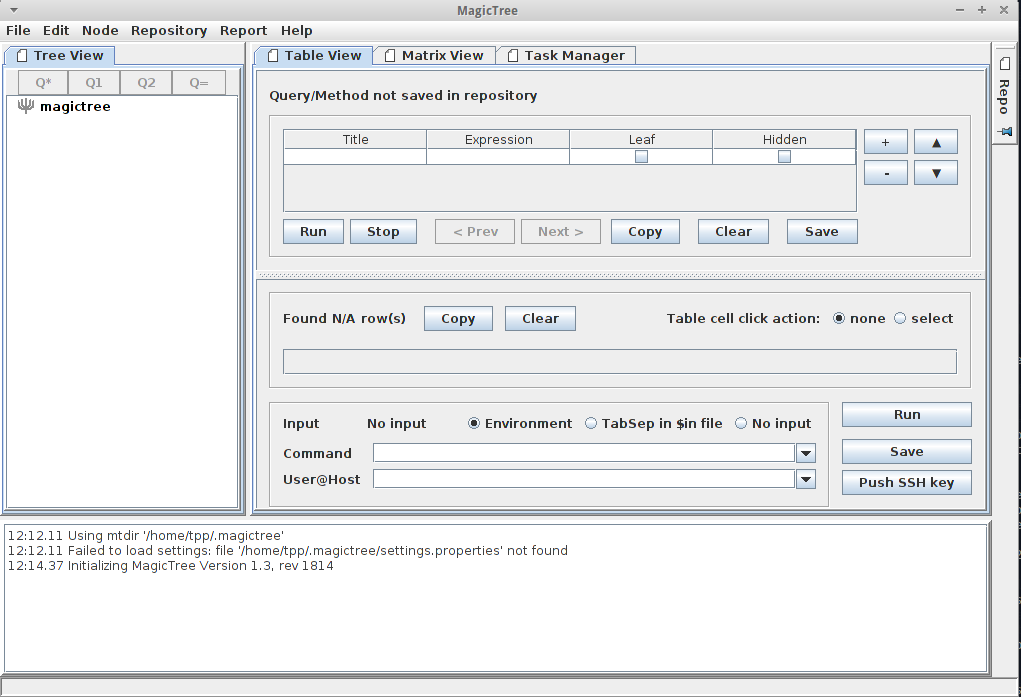Open the File menu

tap(18, 31)
